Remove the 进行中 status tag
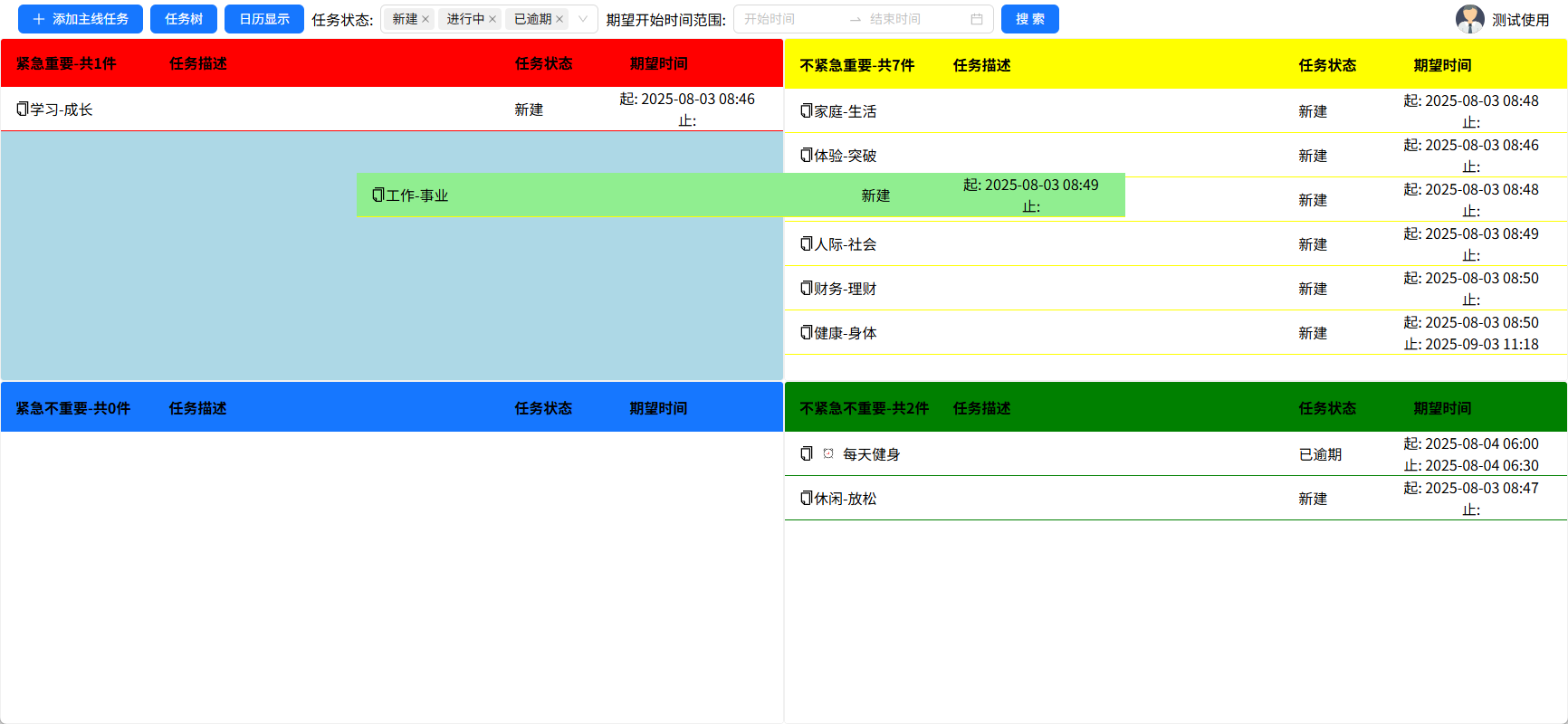Image resolution: width=1568 pixels, height=724 pixels. pos(492,19)
